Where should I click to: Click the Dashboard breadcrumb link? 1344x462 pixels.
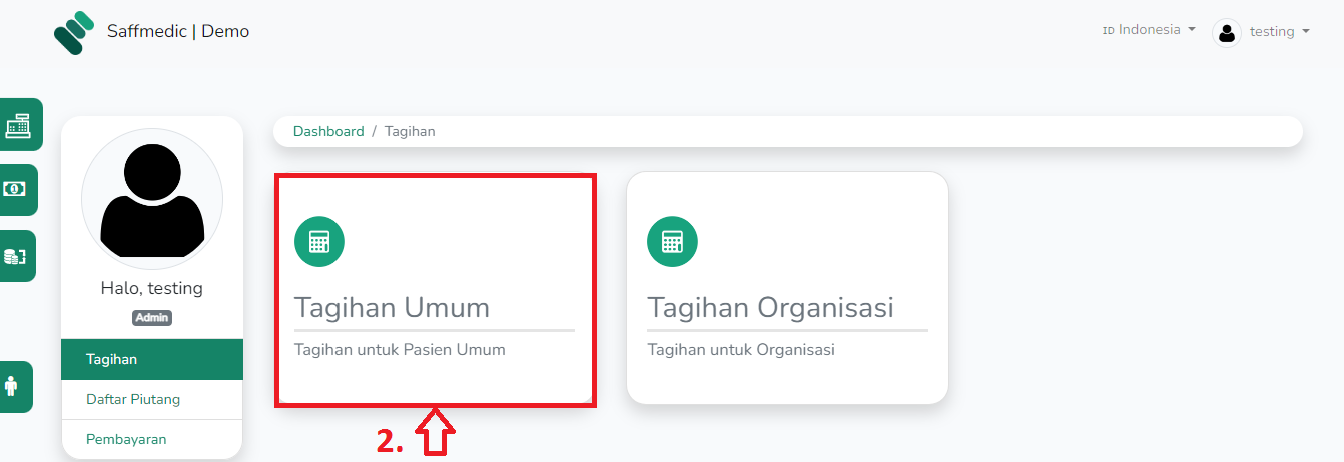pyautogui.click(x=328, y=131)
